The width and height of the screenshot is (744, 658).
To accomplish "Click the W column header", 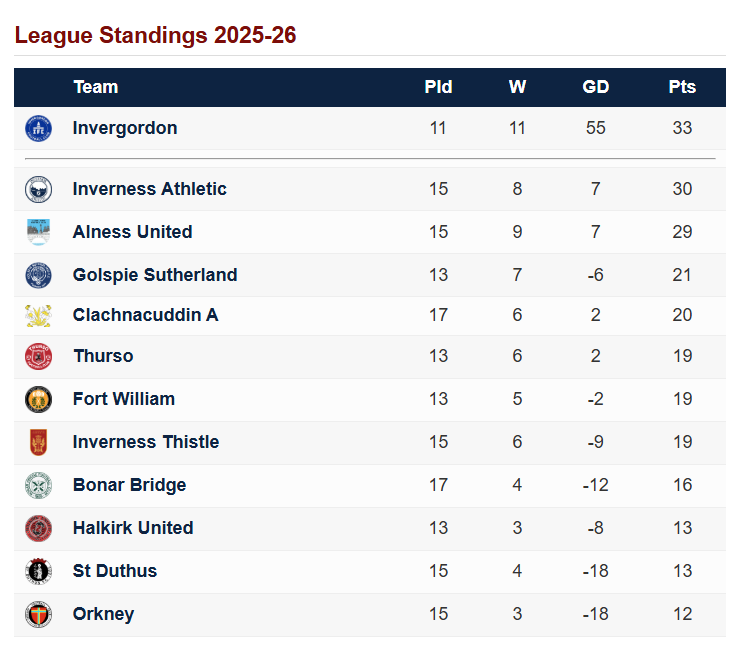I will coord(517,87).
